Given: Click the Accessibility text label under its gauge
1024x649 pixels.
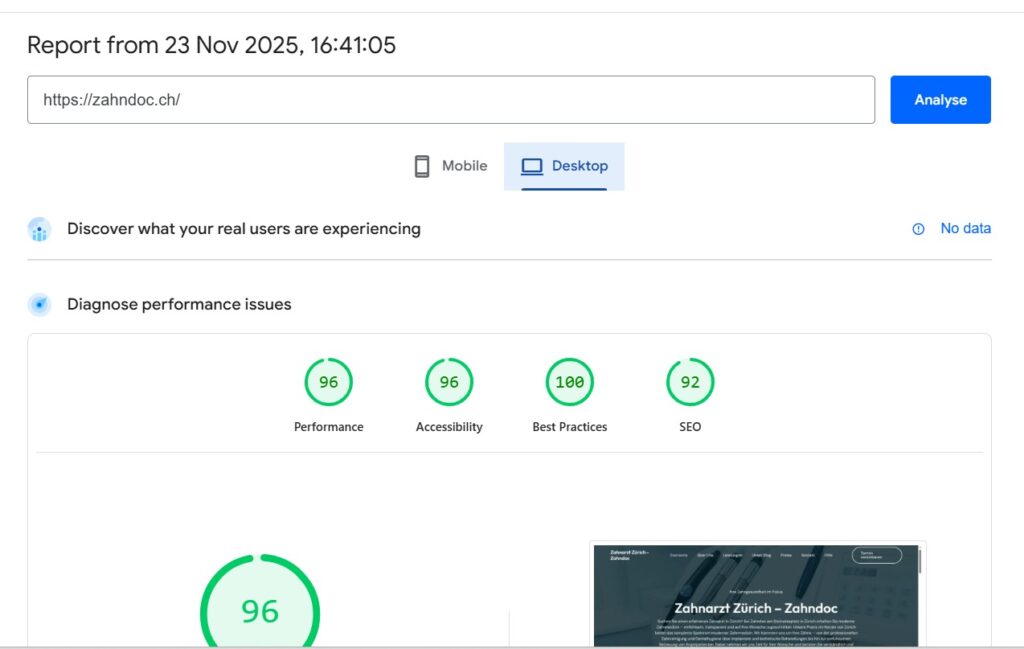Looking at the screenshot, I should pyautogui.click(x=449, y=427).
